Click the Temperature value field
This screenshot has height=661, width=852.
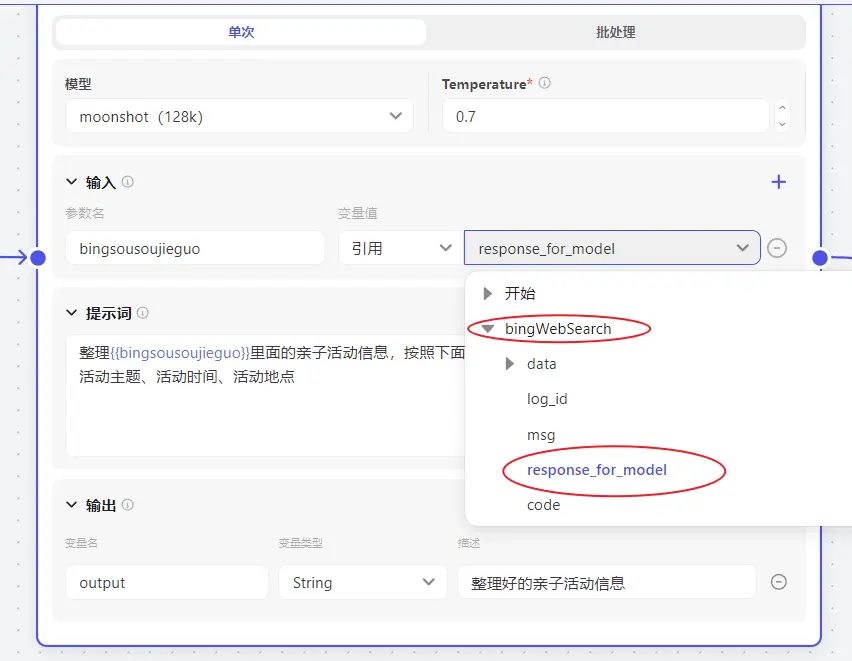point(605,116)
